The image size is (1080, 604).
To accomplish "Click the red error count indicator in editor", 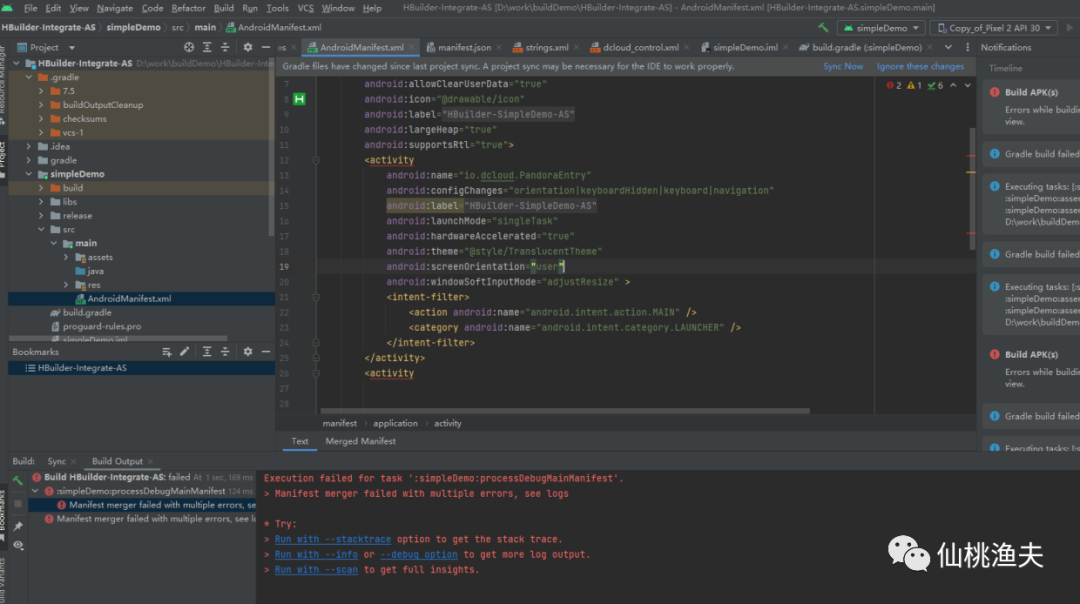I will [893, 85].
